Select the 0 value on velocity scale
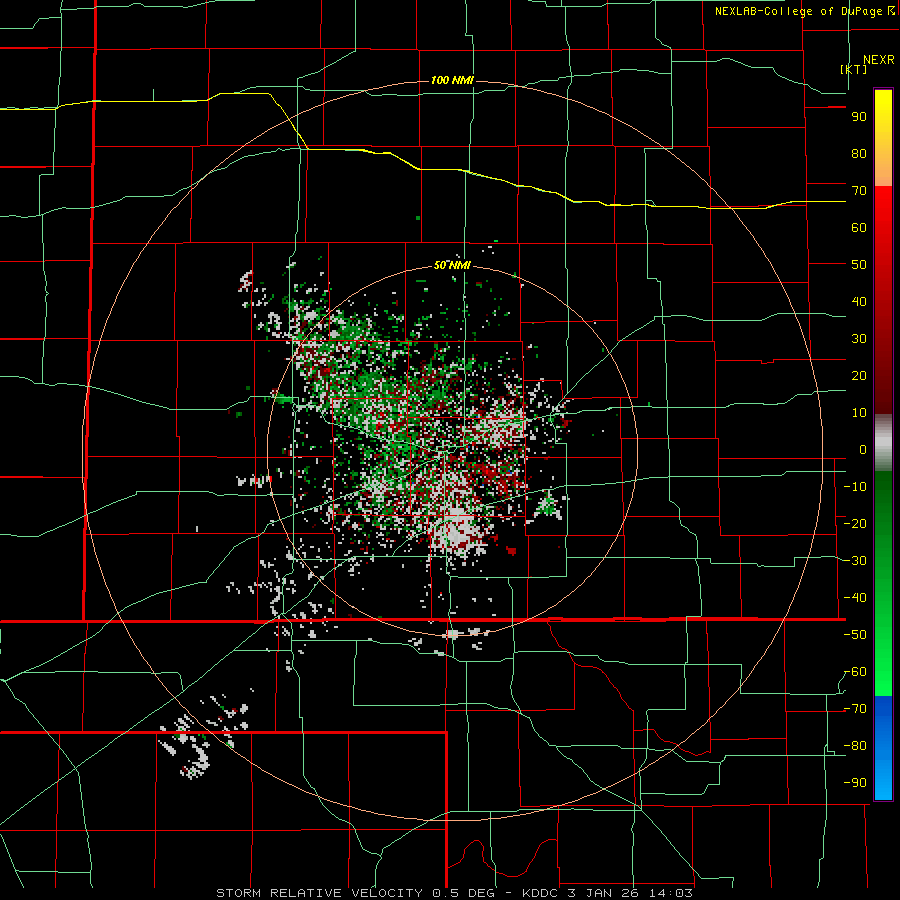The image size is (900, 900). coord(863,450)
